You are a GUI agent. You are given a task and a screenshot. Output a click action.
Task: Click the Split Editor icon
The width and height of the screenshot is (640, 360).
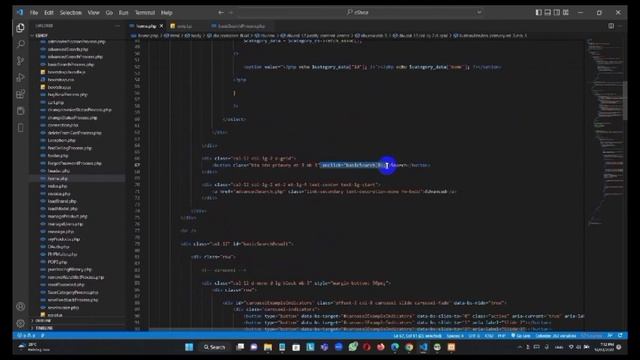611,26
